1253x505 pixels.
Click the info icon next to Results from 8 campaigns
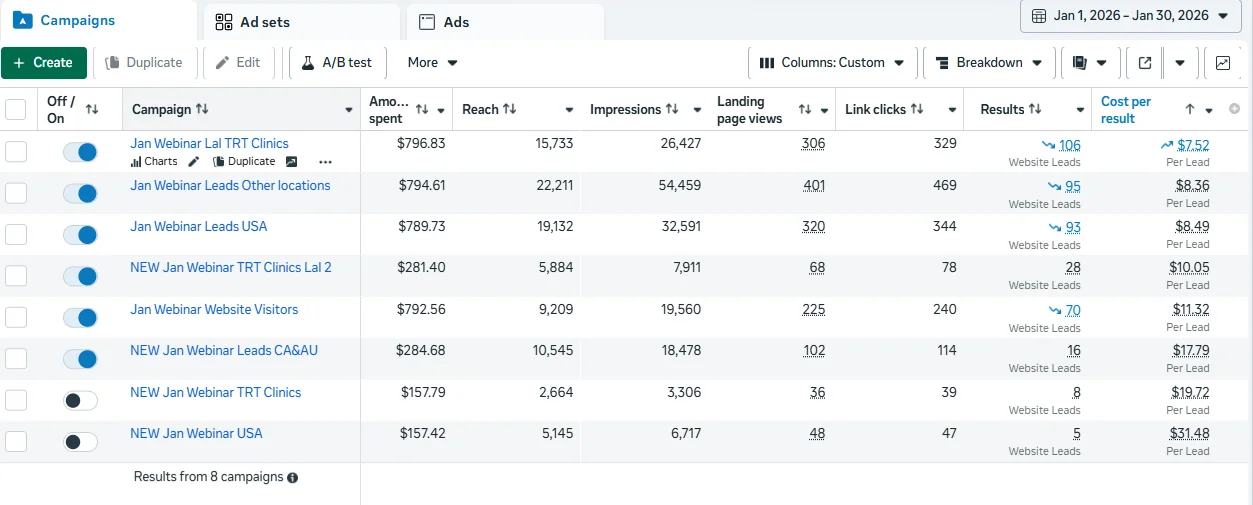tap(293, 478)
